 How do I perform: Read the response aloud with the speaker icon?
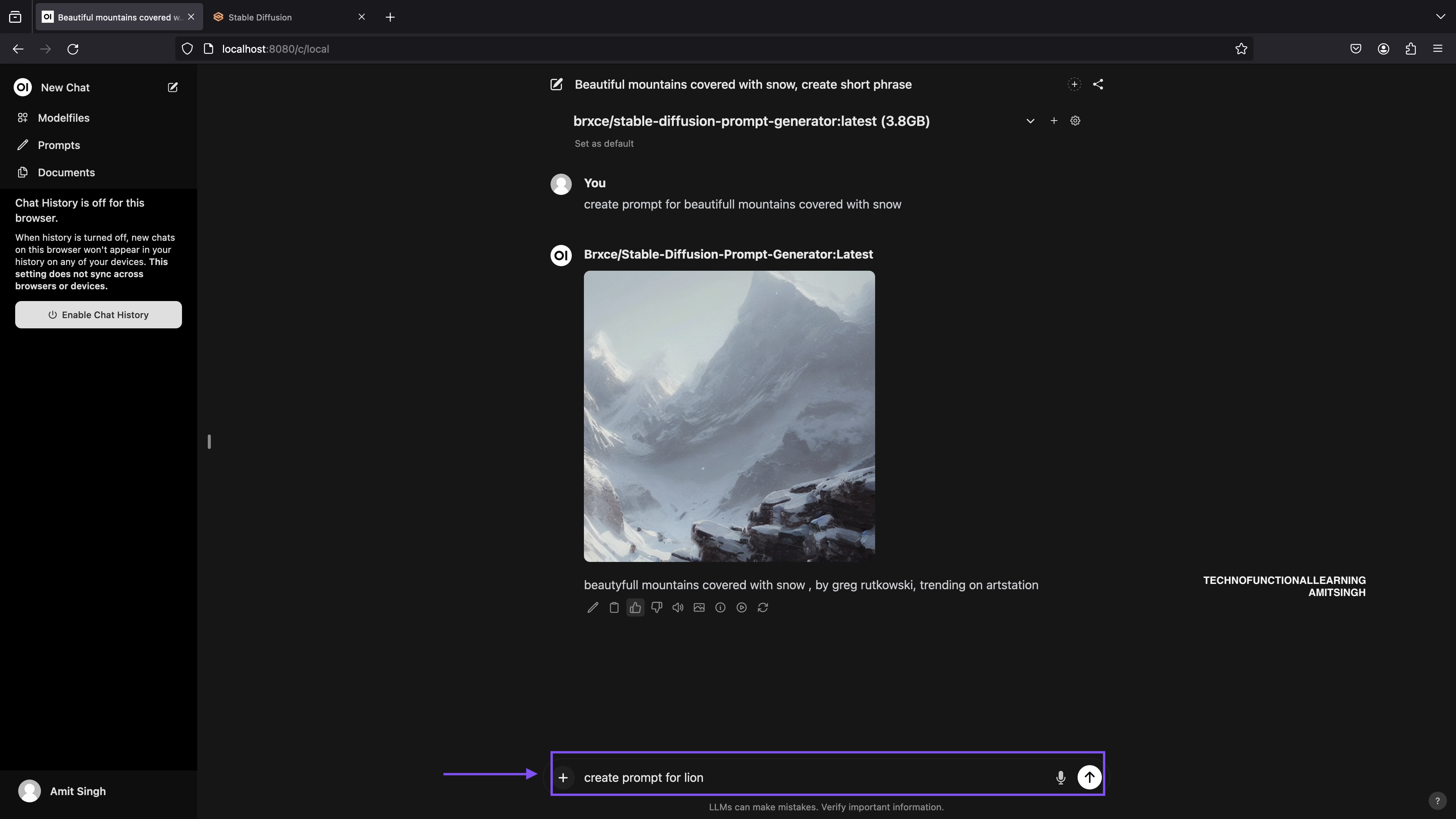[x=678, y=607]
